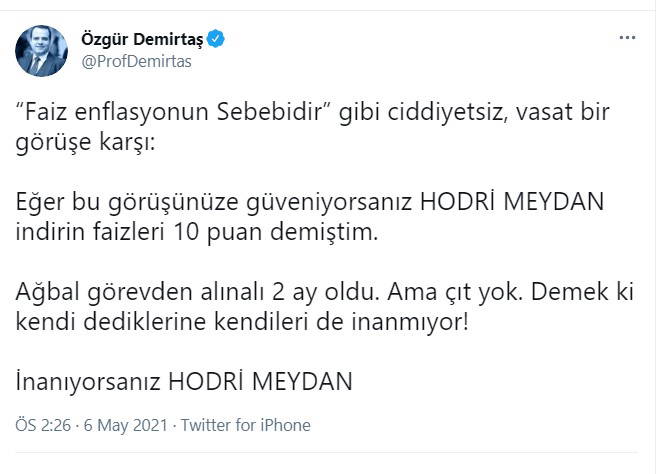Click the blue verified badge
Image resolution: width=657 pixels, height=474 pixels.
215,39
